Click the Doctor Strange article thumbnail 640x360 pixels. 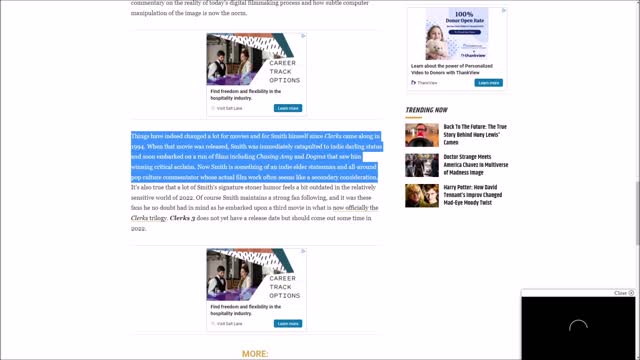pyautogui.click(x=422, y=165)
